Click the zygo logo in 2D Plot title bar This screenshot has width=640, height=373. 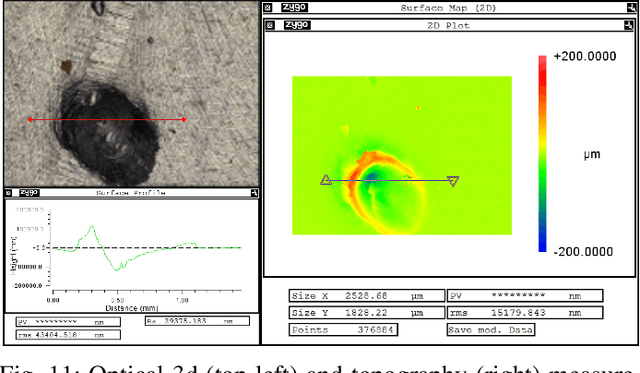tap(297, 25)
